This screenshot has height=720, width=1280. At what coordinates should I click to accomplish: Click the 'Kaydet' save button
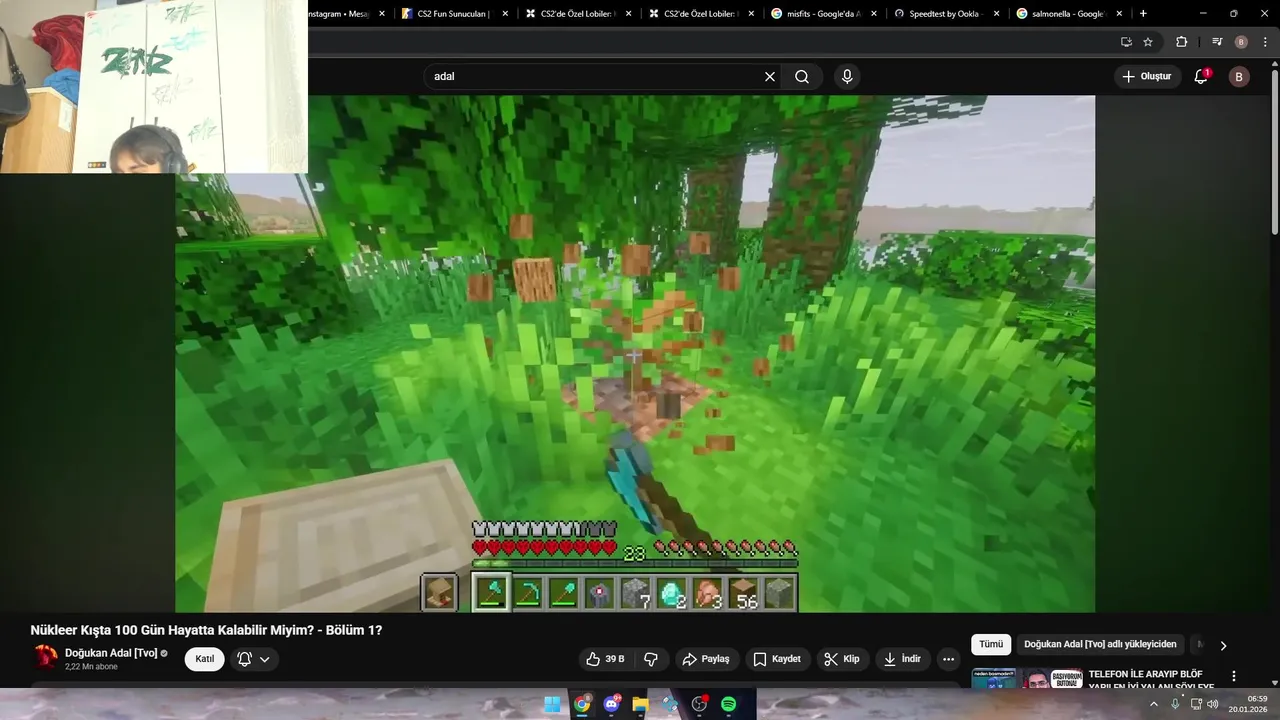[x=777, y=659]
